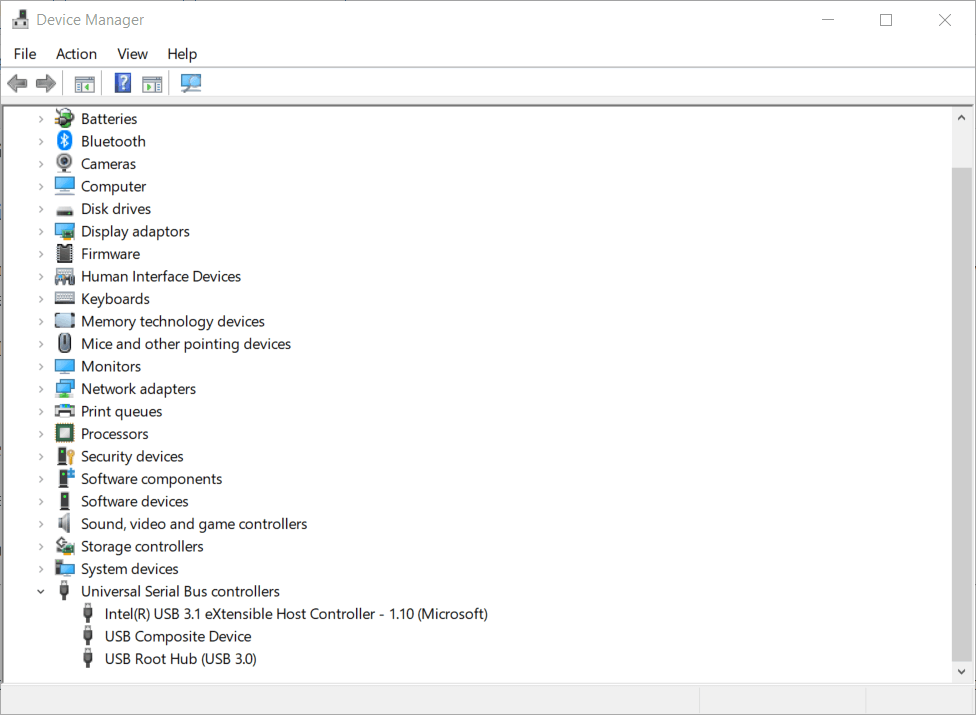Click the Display adaptors icon
976x715 pixels.
coord(65,231)
